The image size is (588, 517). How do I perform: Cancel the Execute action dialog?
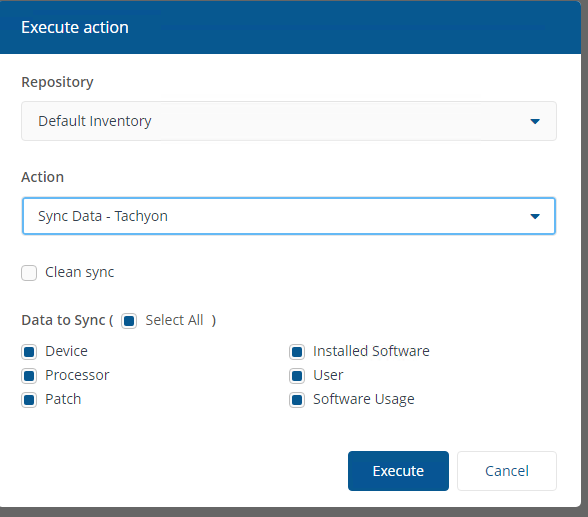coord(507,471)
